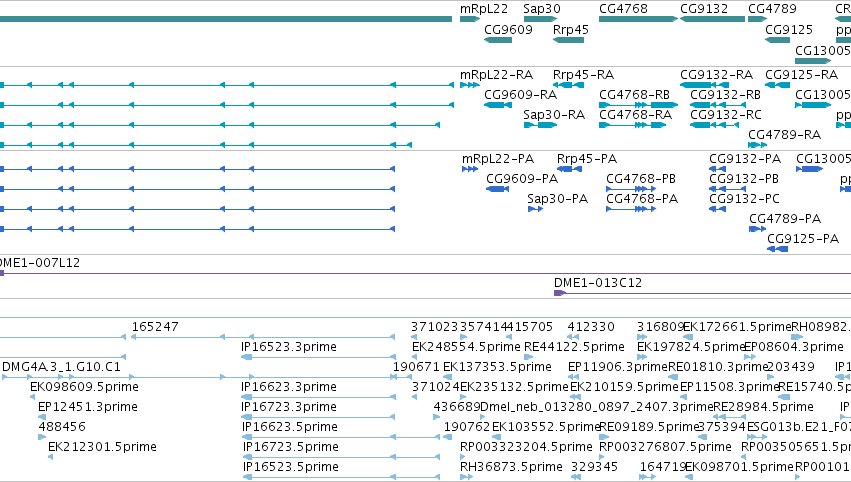This screenshot has height=482, width=851.
Task: Click the Sap30 gene label
Action: 542,9
